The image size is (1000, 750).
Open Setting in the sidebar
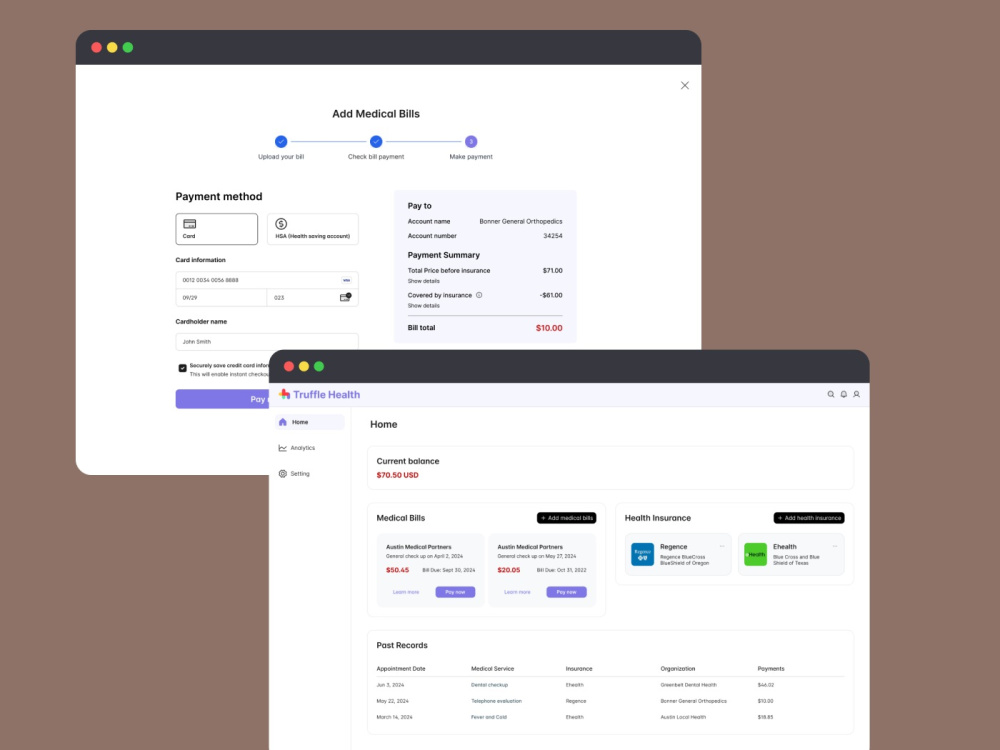[x=294, y=474]
